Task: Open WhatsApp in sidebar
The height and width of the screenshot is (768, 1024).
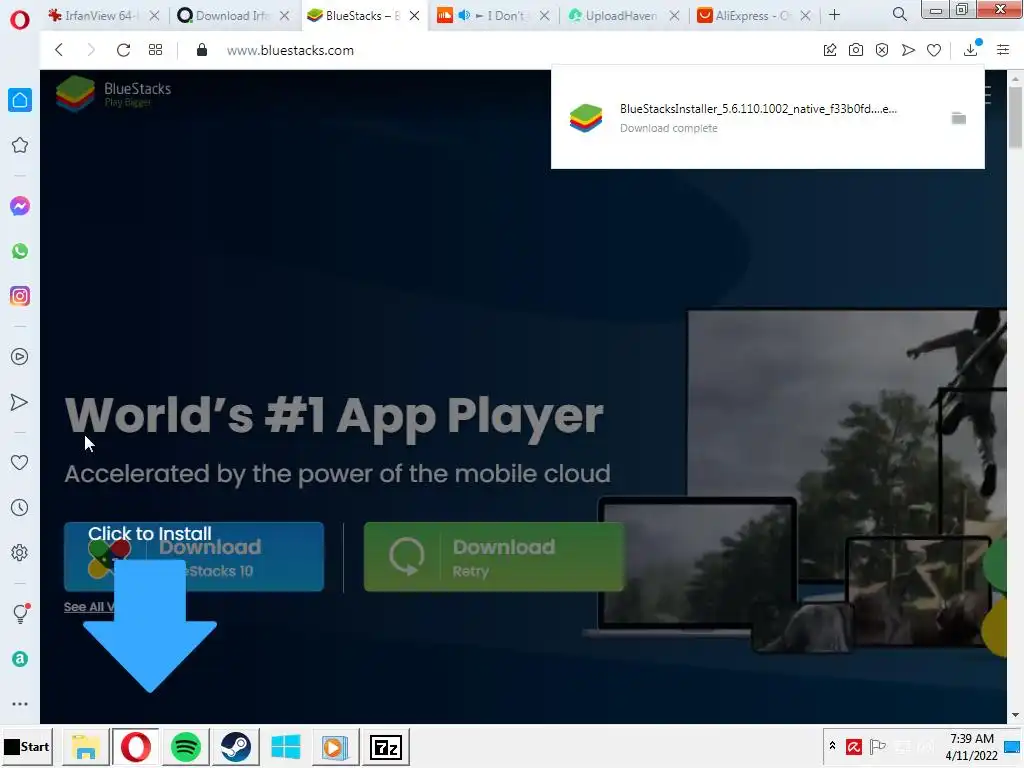Action: coord(20,251)
